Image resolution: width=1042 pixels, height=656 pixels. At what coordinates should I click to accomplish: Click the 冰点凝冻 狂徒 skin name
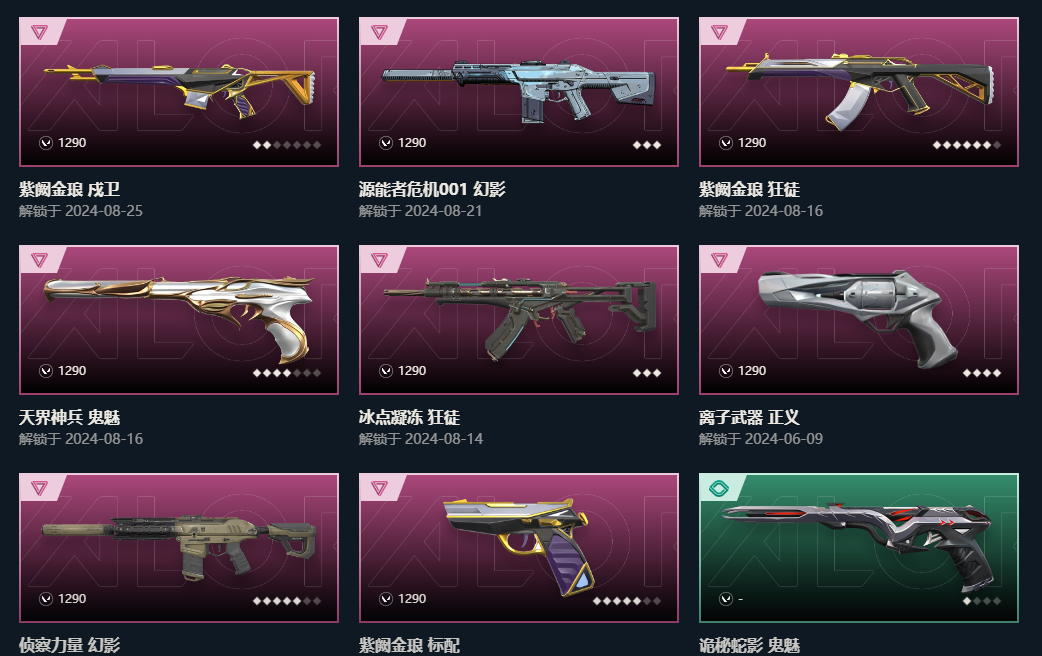tap(409, 417)
